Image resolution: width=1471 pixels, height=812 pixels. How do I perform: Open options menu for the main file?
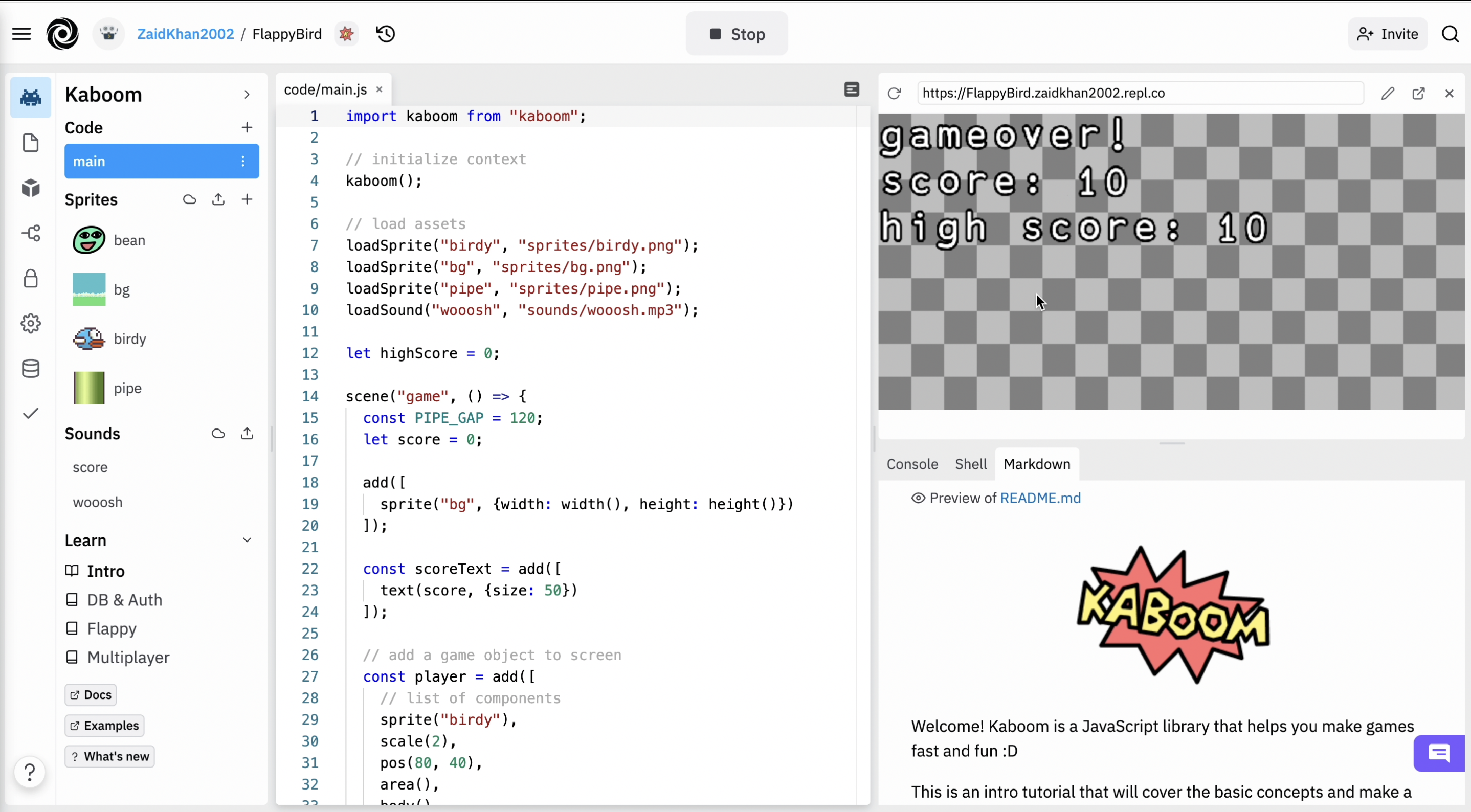click(x=243, y=162)
